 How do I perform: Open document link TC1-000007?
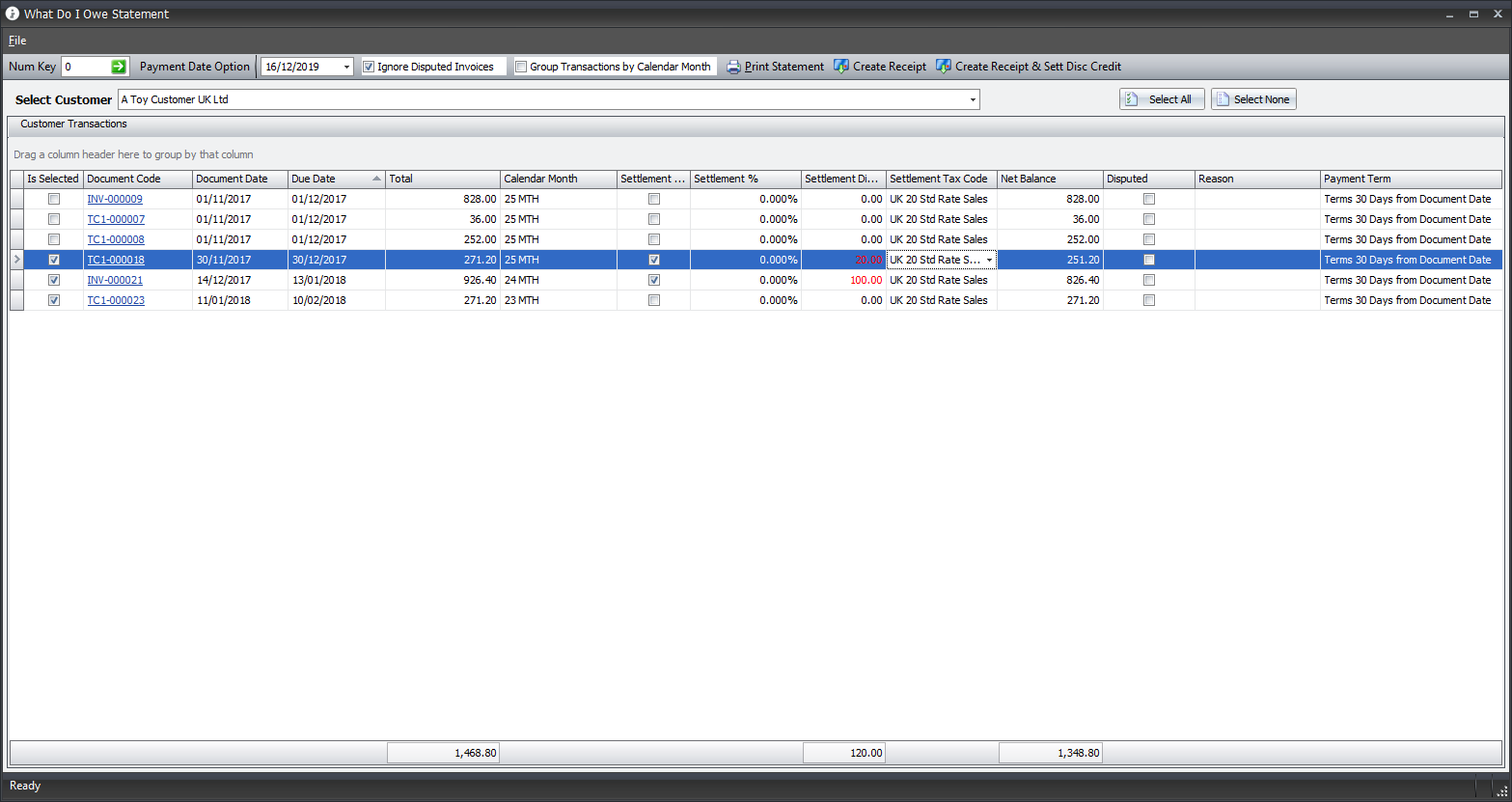[116, 219]
